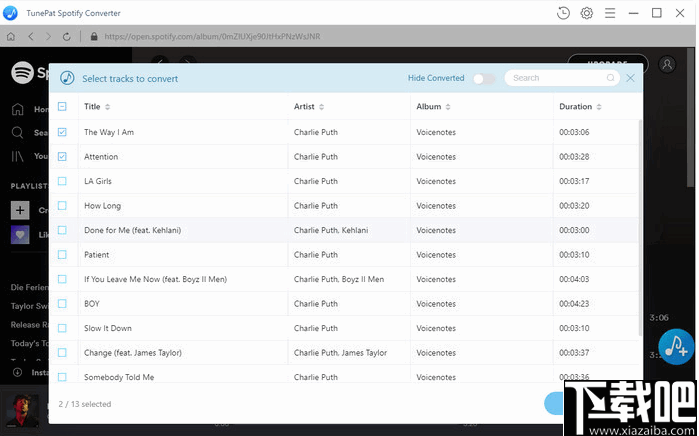699x436 pixels.
Task: Click the How Long track title
Action: pyautogui.click(x=103, y=206)
